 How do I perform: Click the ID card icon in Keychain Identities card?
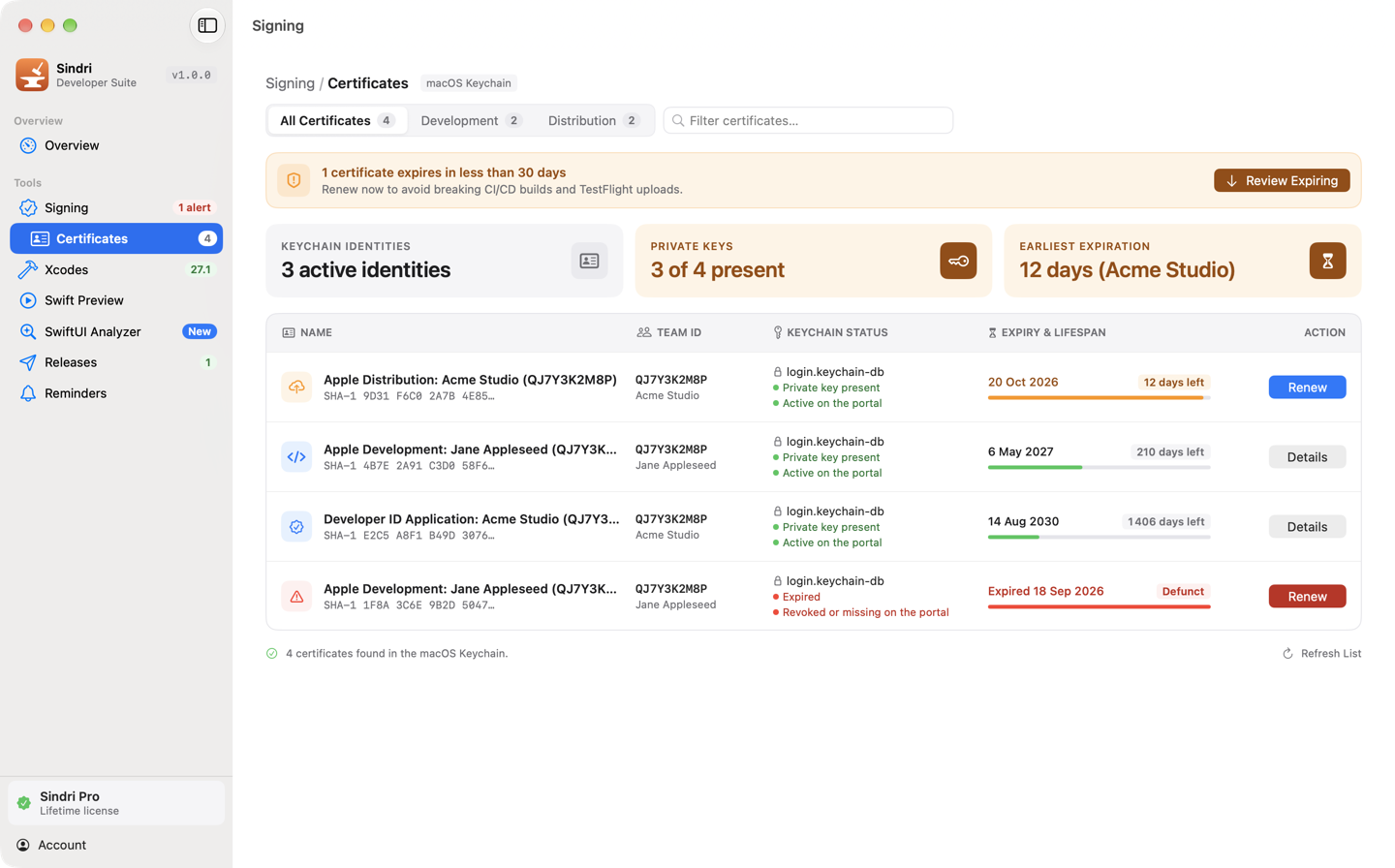[x=589, y=261]
